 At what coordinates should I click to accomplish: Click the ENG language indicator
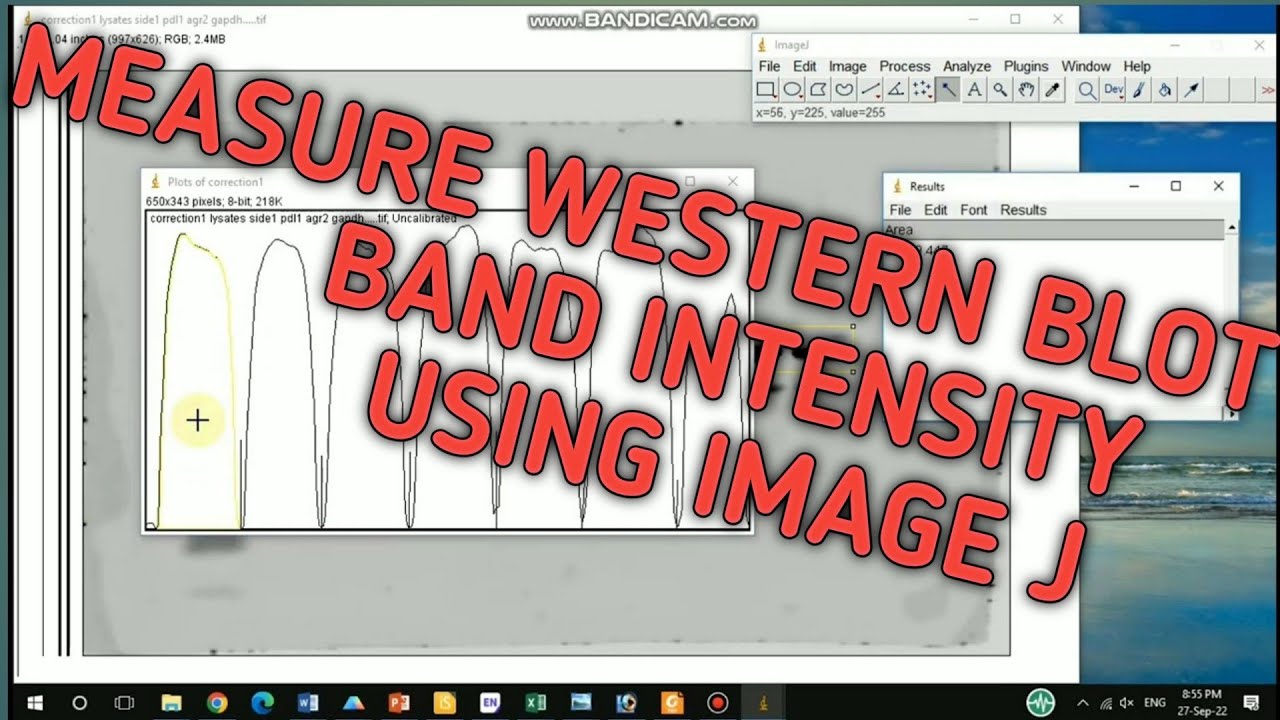(1154, 702)
